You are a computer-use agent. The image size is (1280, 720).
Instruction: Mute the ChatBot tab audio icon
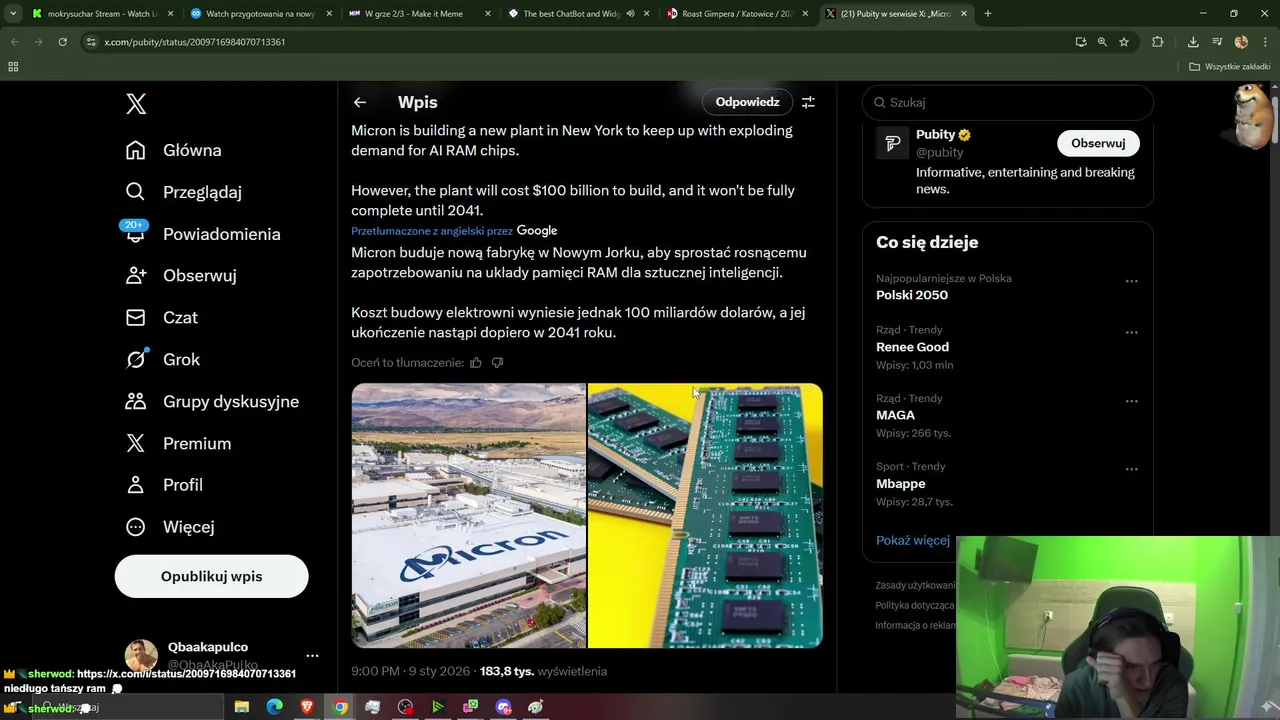pos(630,14)
